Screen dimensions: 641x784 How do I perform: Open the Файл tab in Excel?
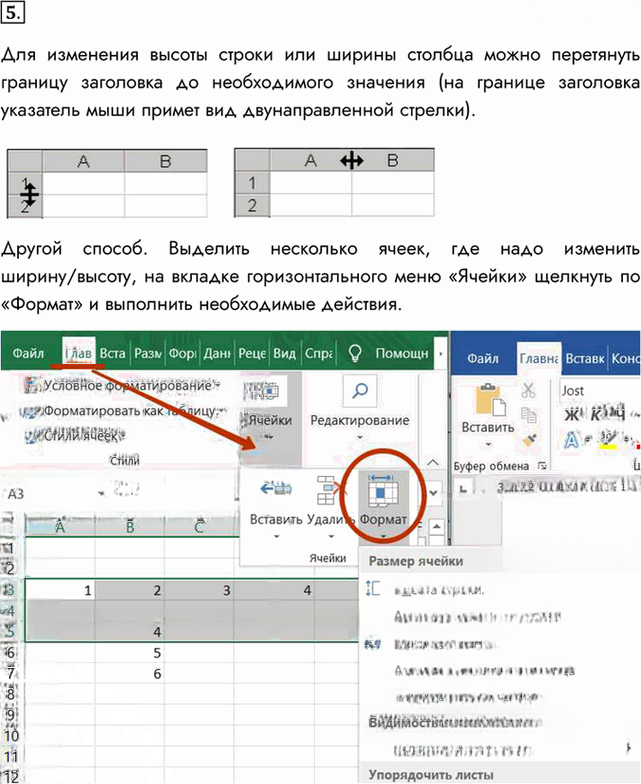coord(28,354)
